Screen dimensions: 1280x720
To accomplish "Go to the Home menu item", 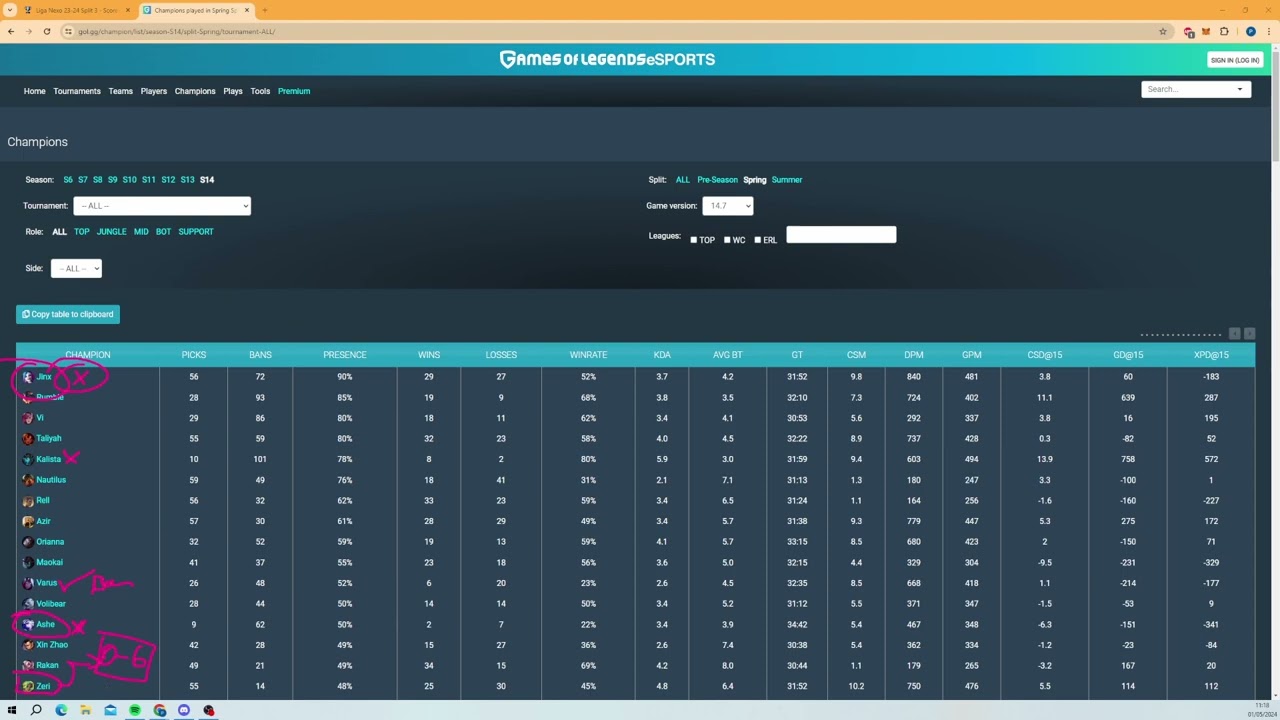I will (35, 91).
